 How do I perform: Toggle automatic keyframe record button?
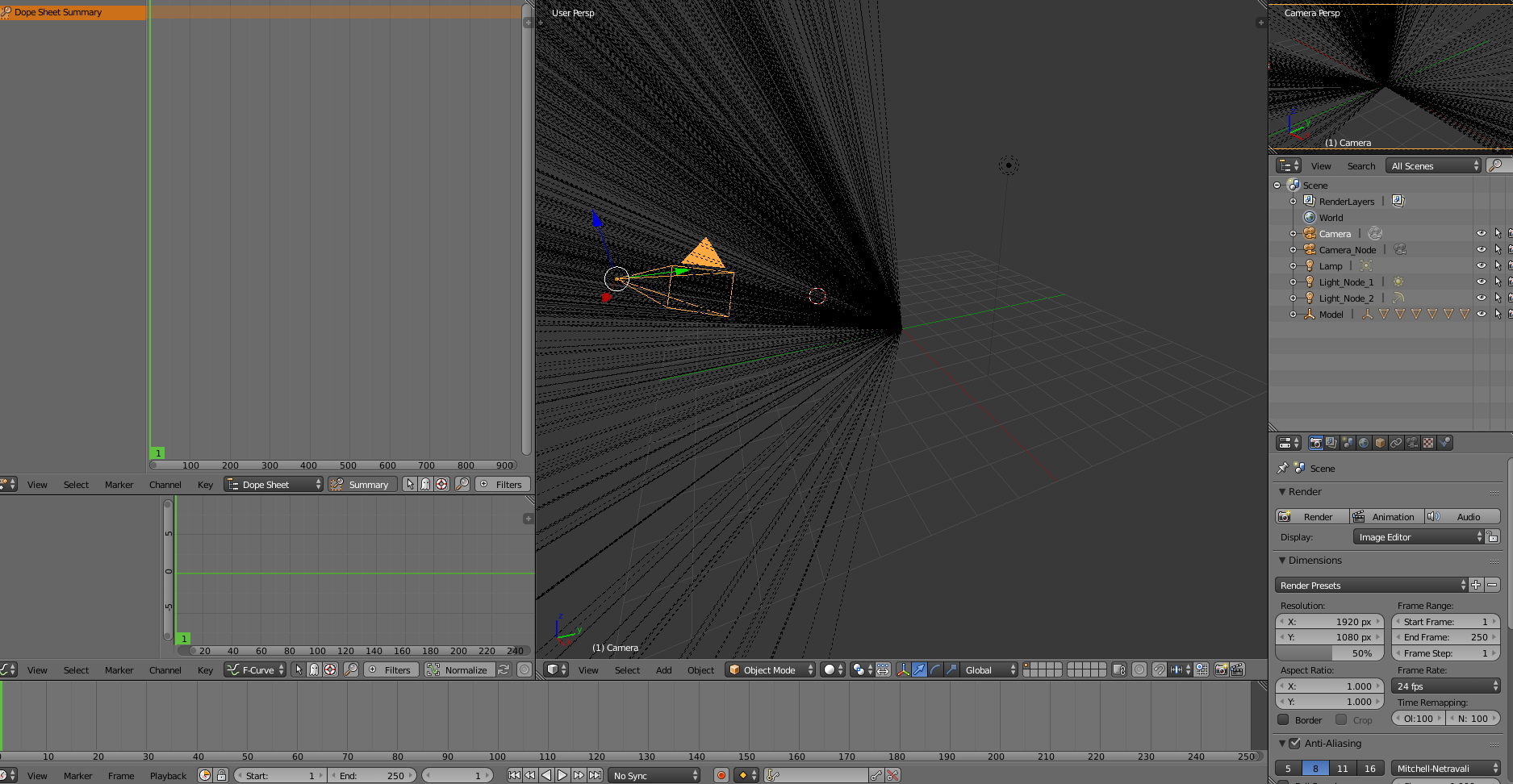(721, 775)
